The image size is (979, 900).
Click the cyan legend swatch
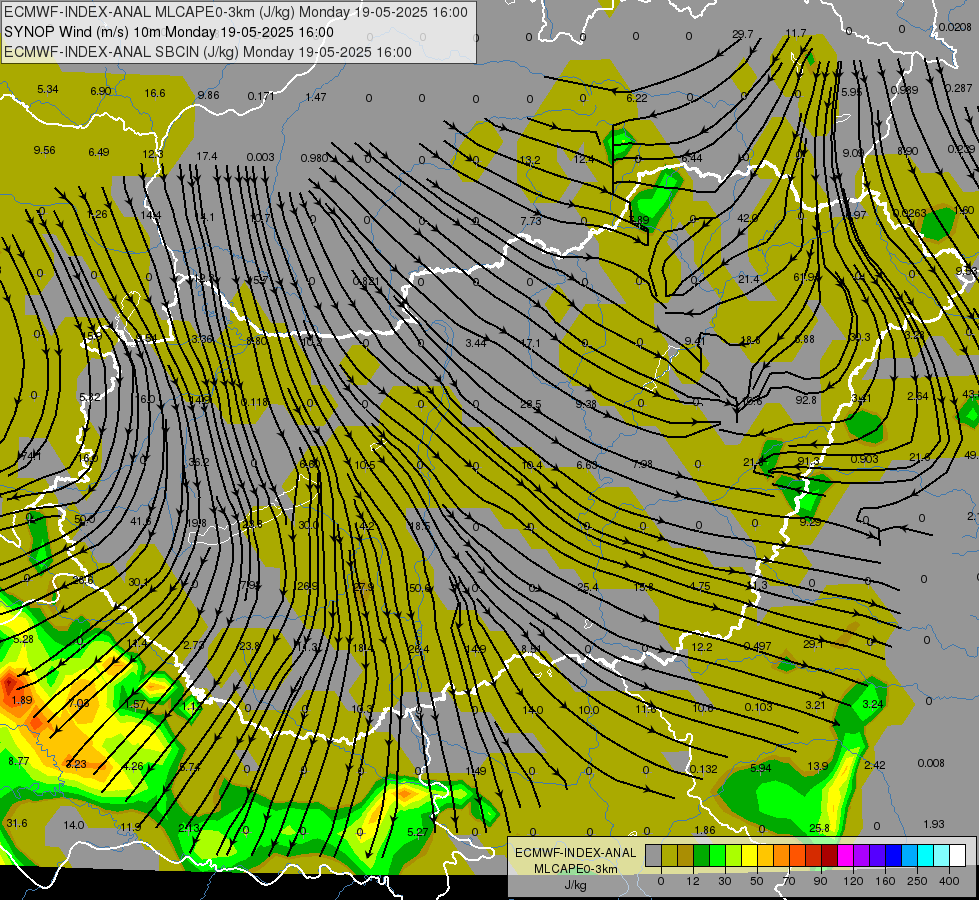pyautogui.click(x=925, y=855)
